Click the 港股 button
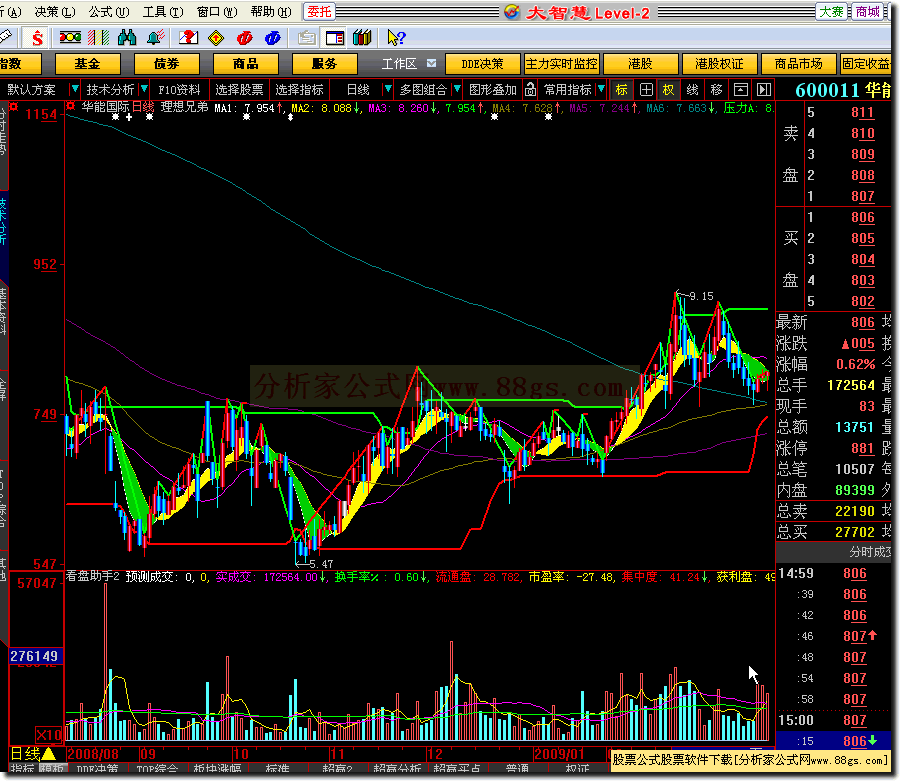Screen dimensions: 903x783 [640, 63]
